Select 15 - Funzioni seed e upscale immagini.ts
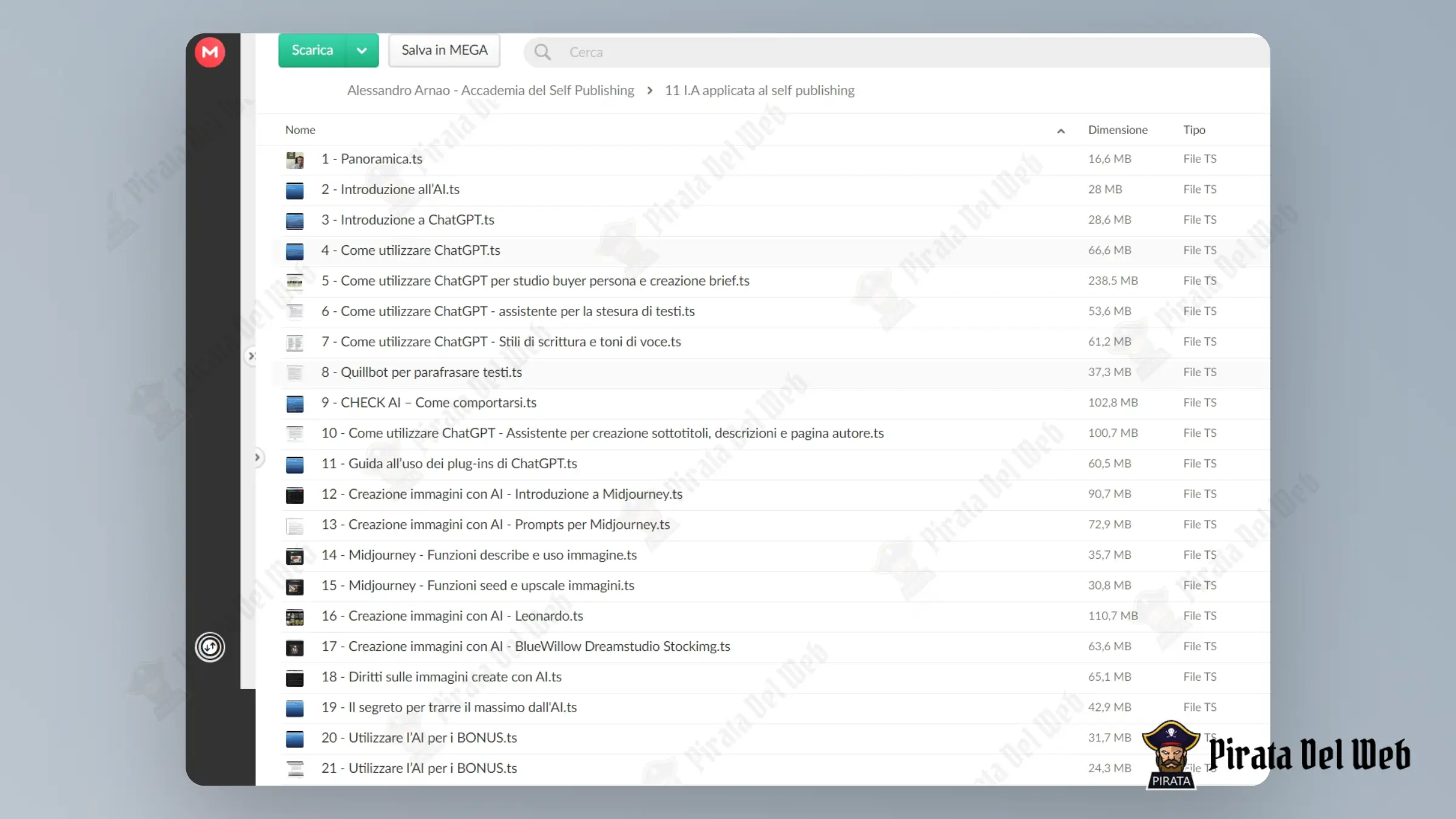1456x819 pixels. coord(477,585)
